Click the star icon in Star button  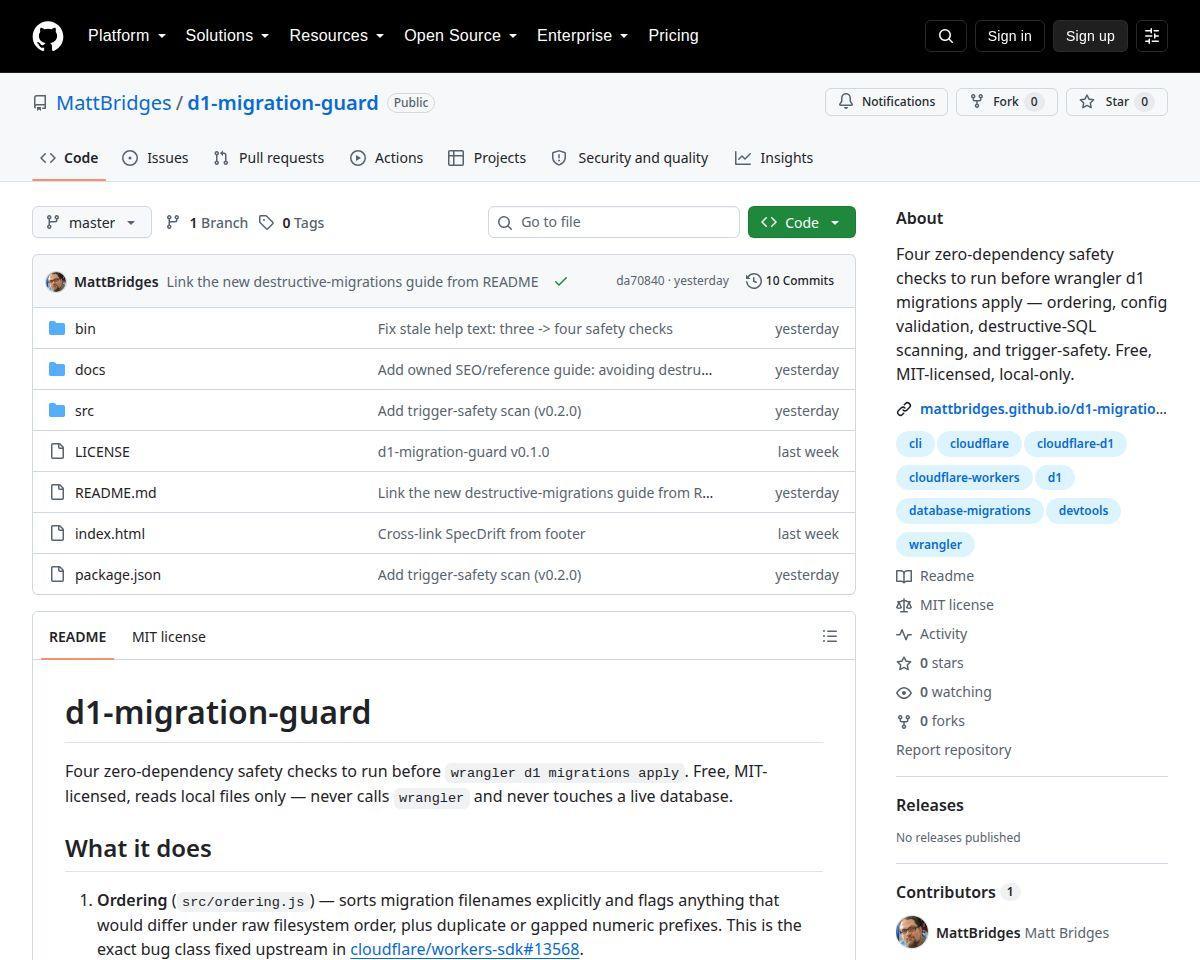pos(1087,102)
